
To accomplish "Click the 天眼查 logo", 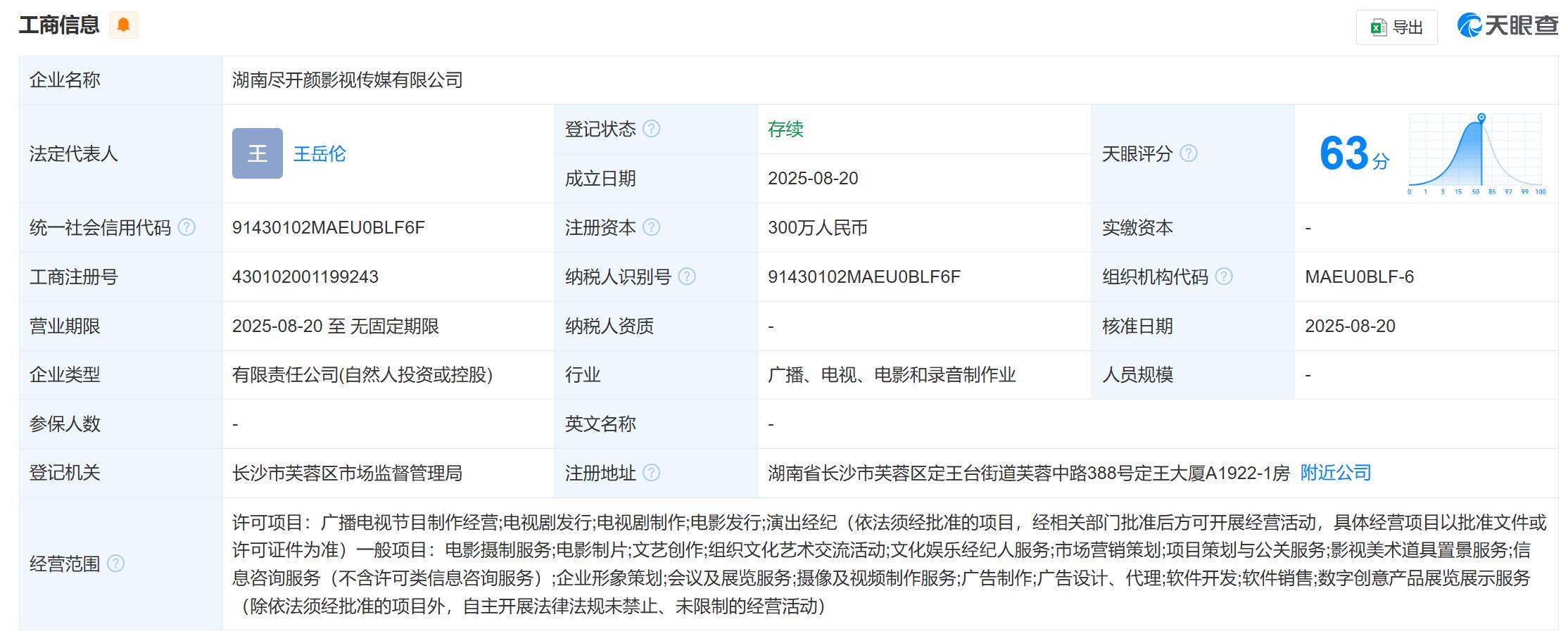I will [x=1507, y=25].
